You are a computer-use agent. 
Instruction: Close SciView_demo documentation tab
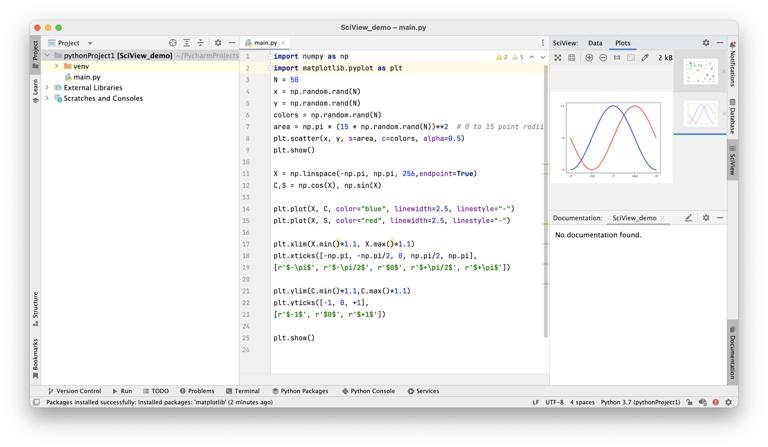[x=663, y=218]
